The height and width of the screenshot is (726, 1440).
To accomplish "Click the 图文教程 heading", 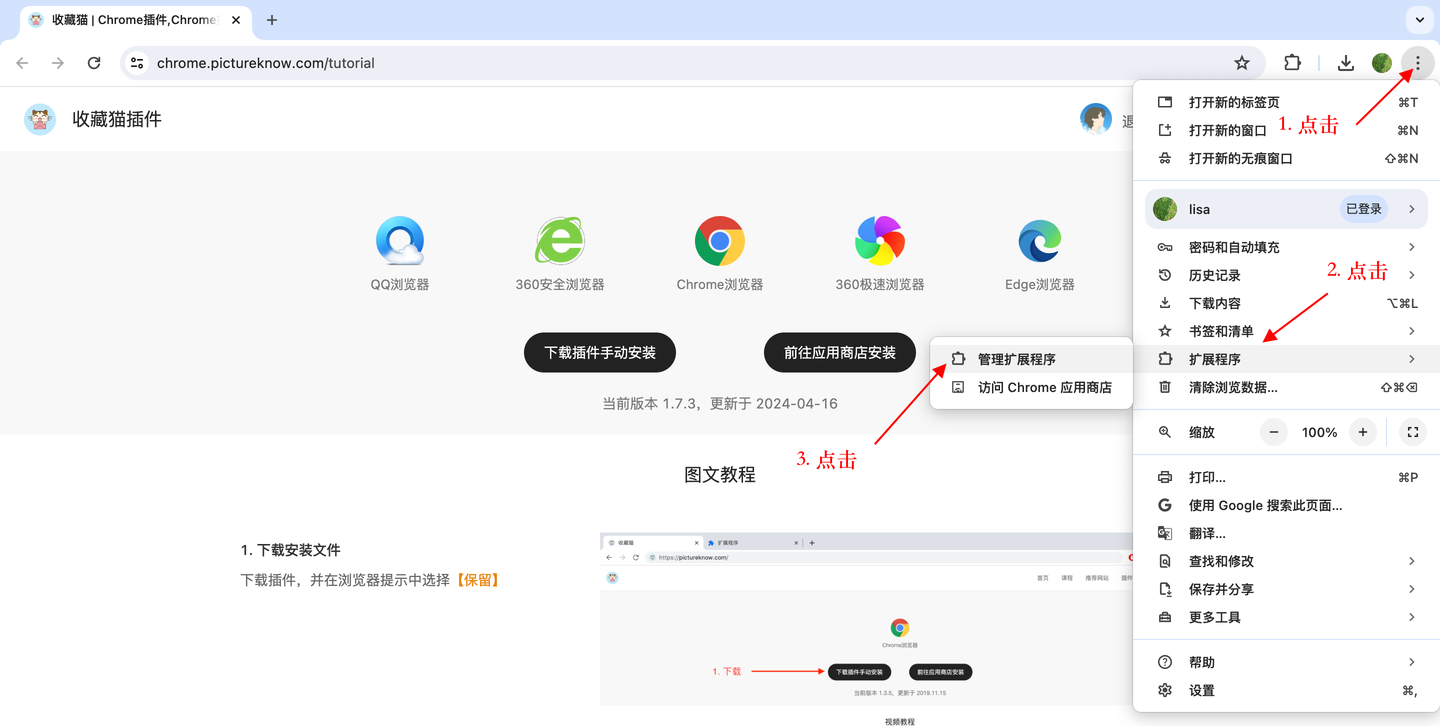I will (720, 475).
